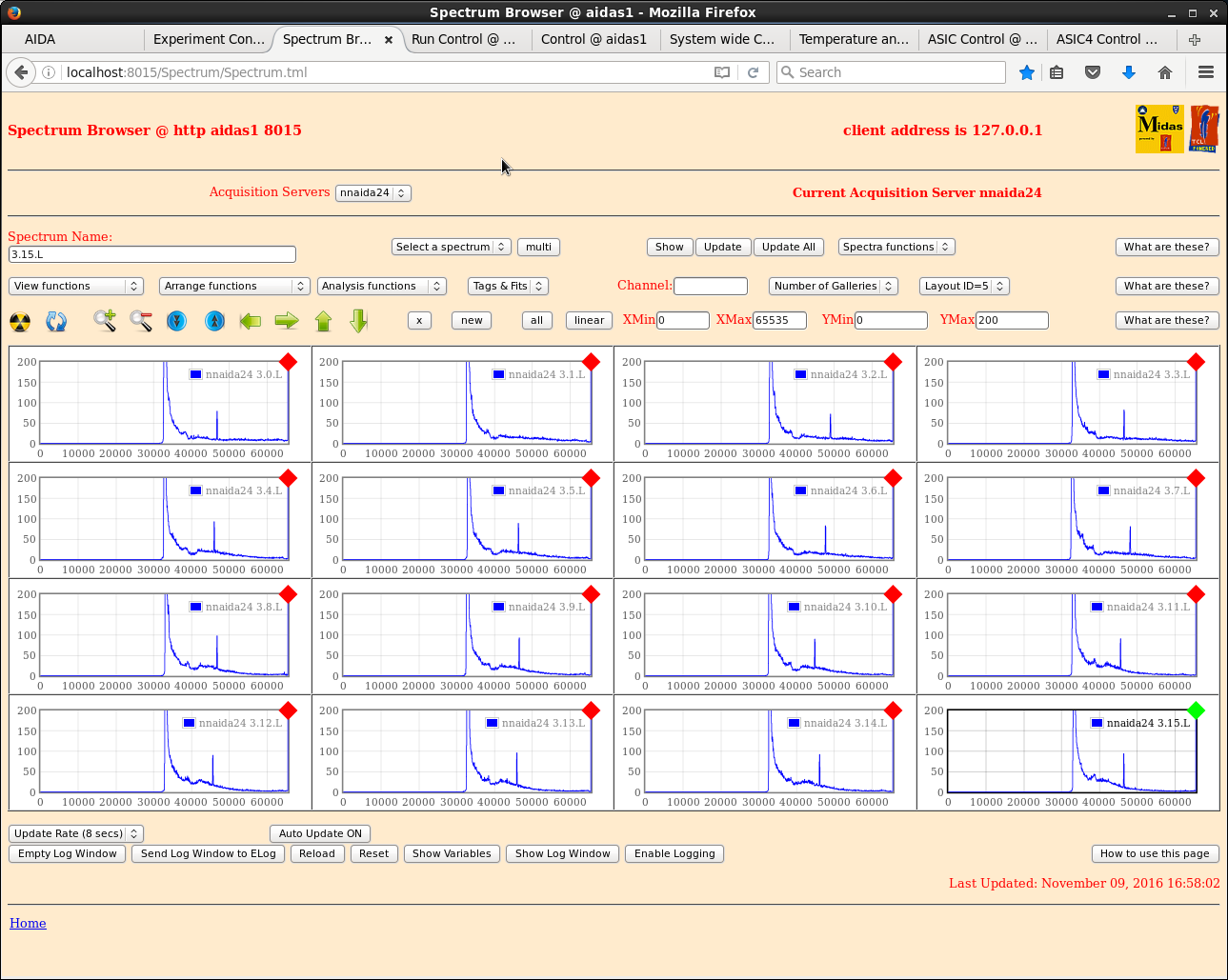Click the blue circular refresh arrows icon
Screen dimensions: 1228x980
pyautogui.click(x=56, y=321)
